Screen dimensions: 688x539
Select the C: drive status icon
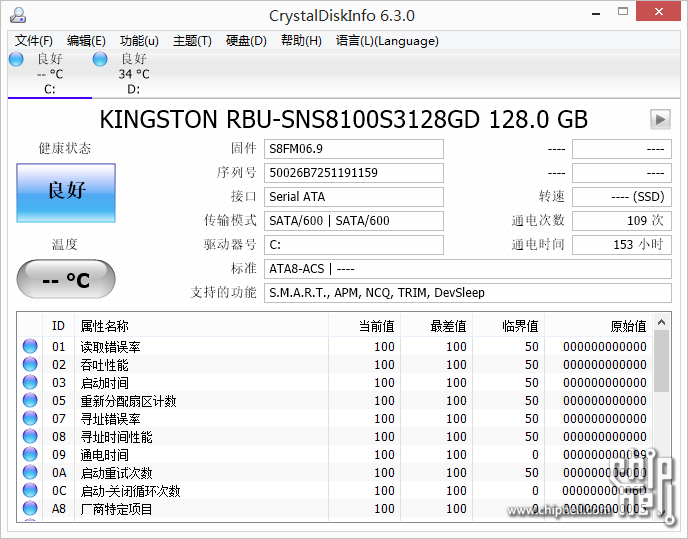16,59
